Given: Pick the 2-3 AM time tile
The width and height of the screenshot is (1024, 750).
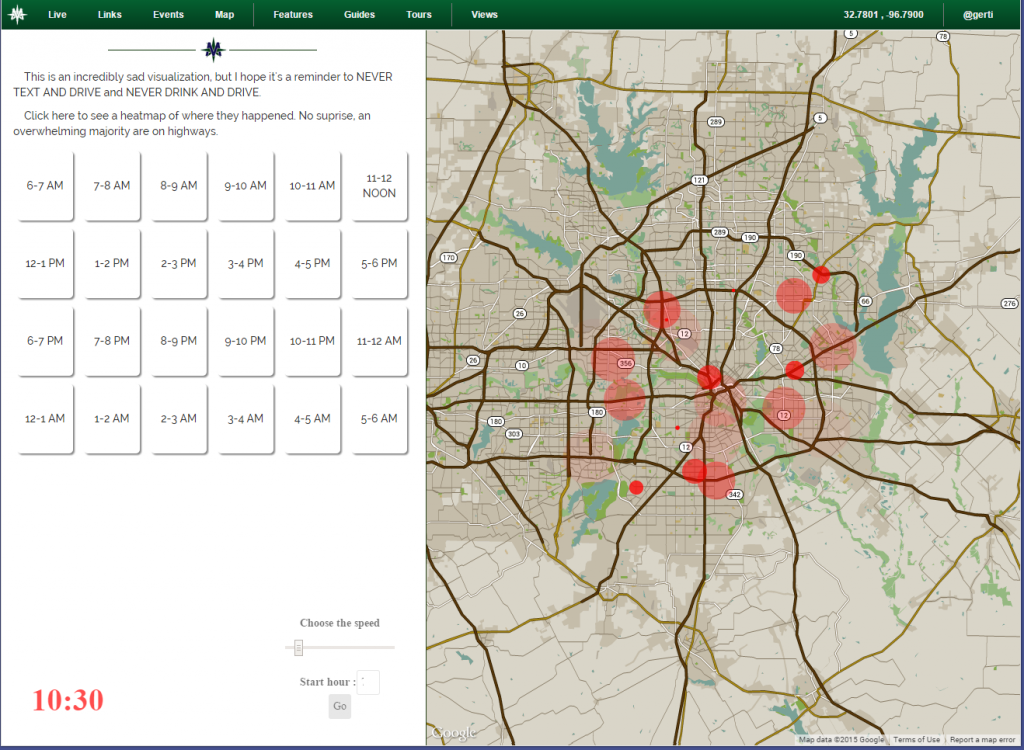Looking at the screenshot, I should coord(178,419).
